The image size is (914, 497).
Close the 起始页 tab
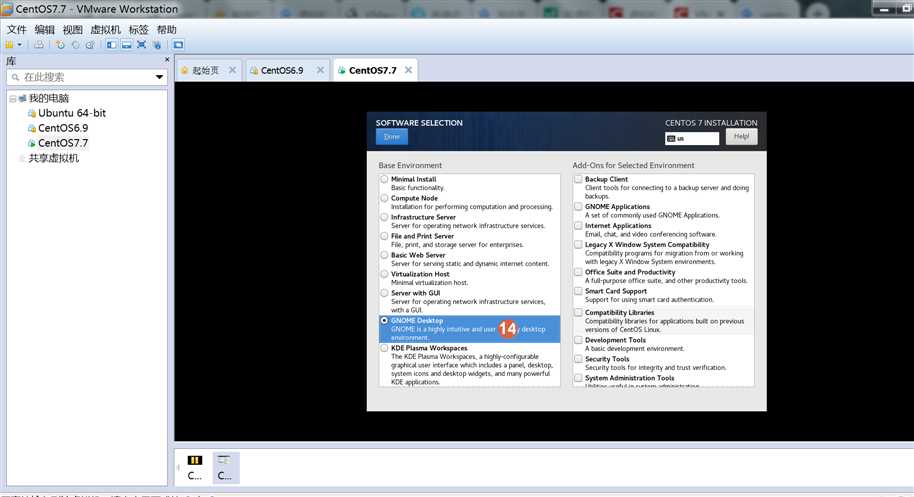click(x=233, y=70)
